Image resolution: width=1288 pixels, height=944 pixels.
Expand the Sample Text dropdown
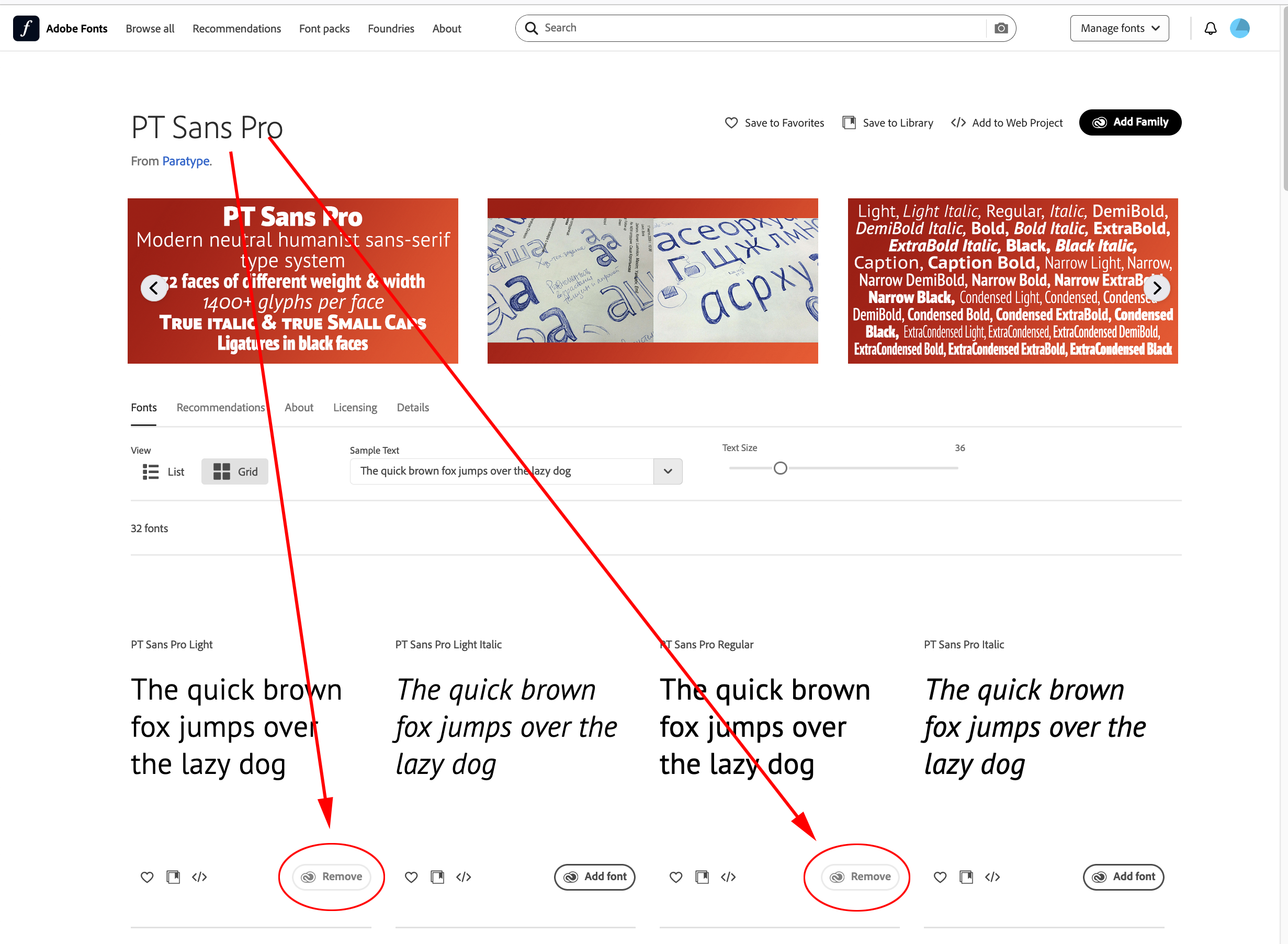point(667,471)
